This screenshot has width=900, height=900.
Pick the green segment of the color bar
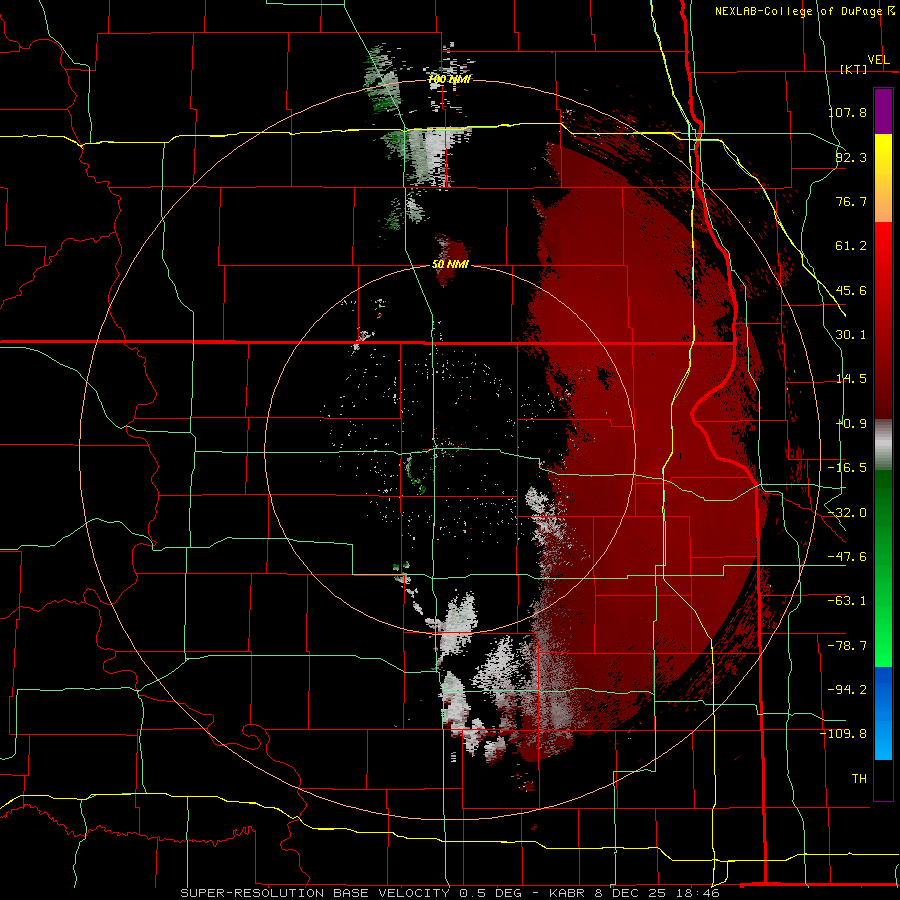(x=883, y=568)
